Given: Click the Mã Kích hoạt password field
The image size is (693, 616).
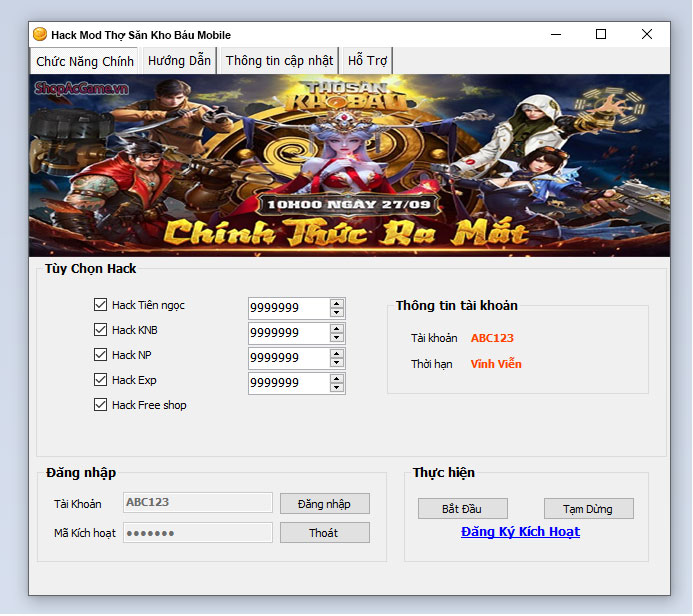Looking at the screenshot, I should tap(198, 532).
